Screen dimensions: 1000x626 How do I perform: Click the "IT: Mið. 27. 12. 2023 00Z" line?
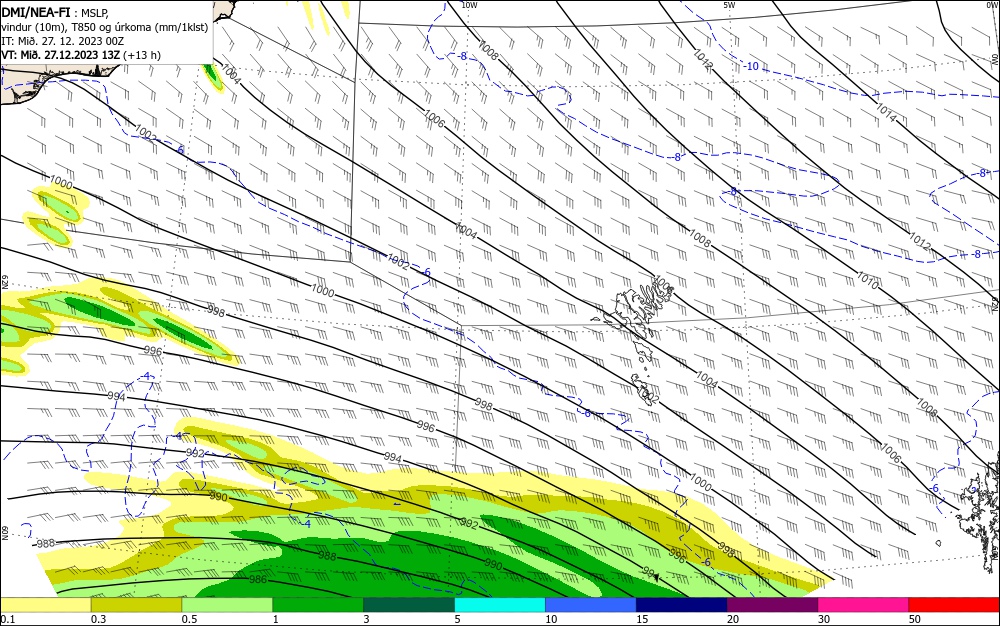[x=62, y=41]
